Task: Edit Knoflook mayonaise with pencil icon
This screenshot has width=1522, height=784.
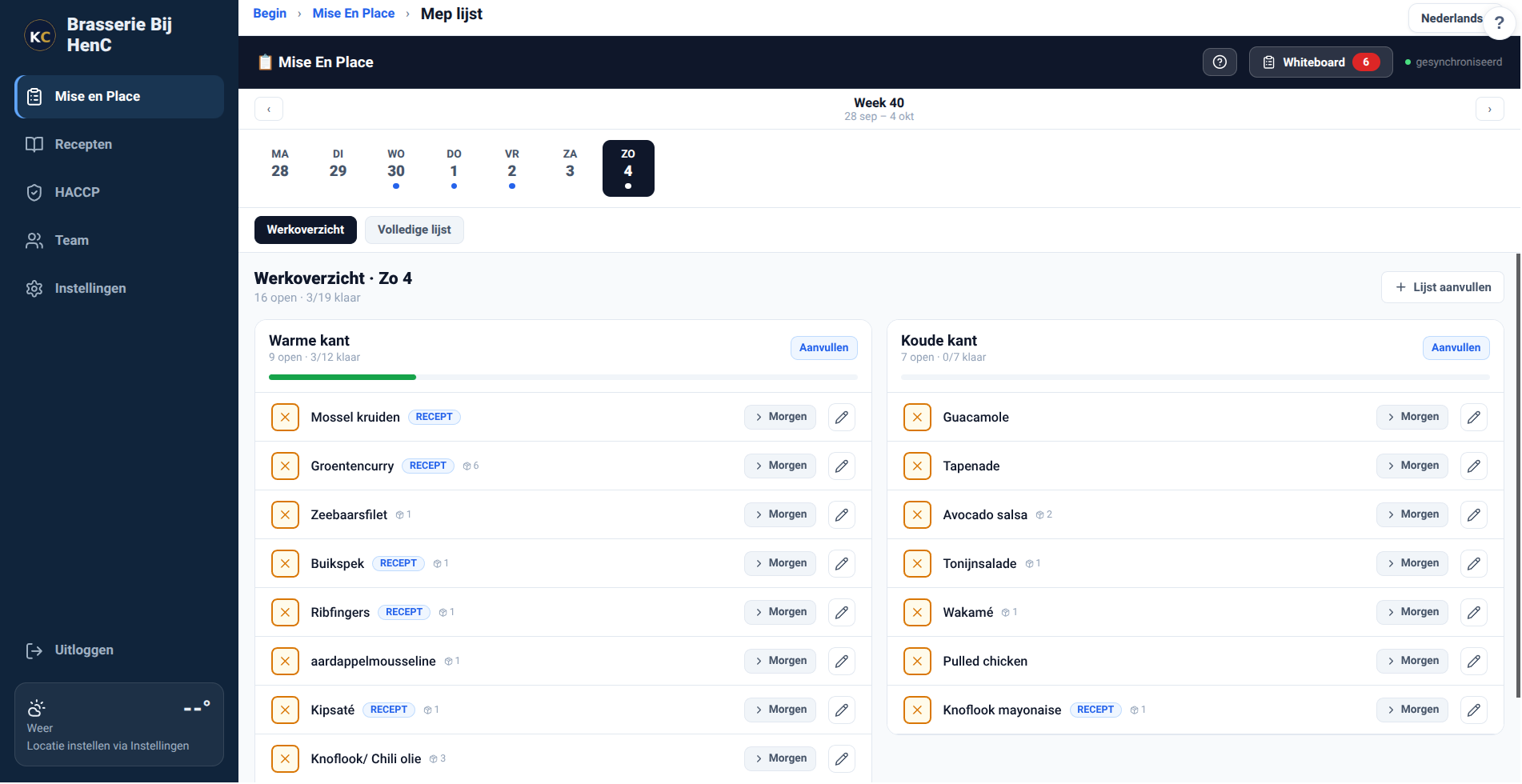Action: point(1474,710)
